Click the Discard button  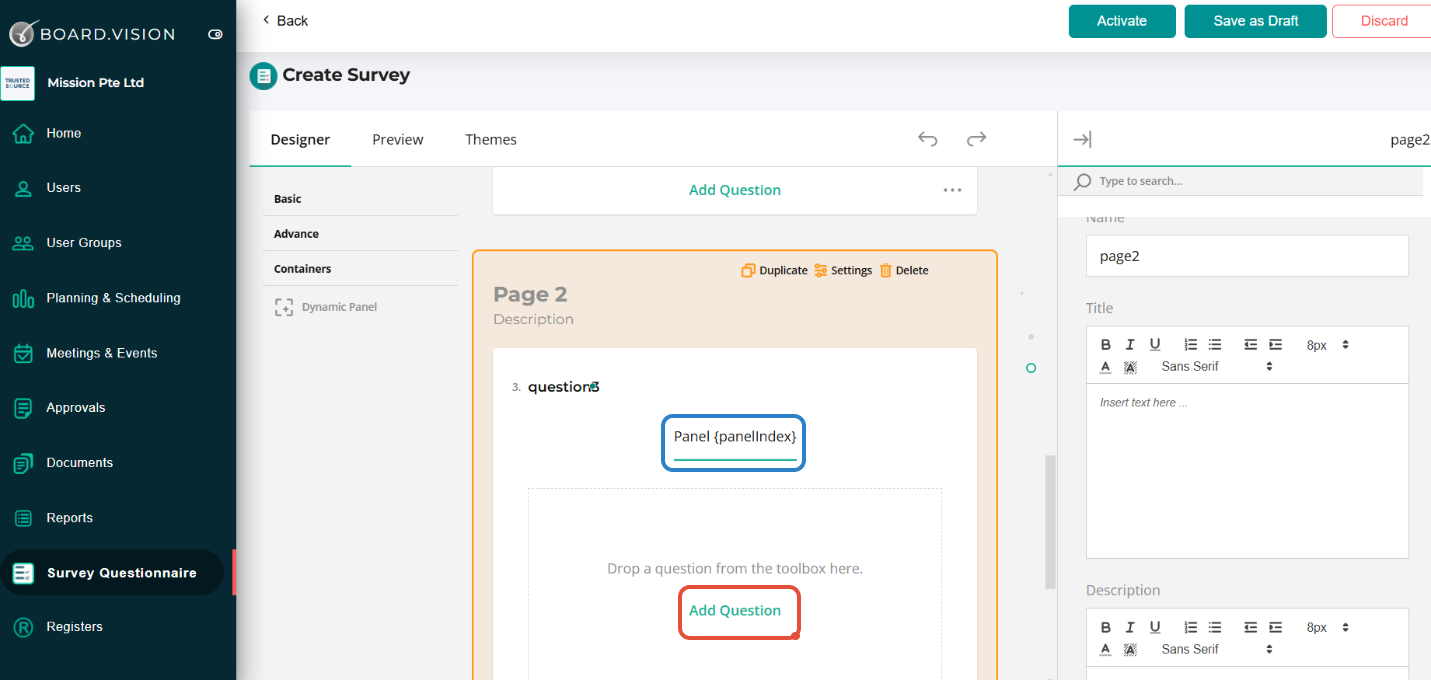pyautogui.click(x=1383, y=21)
